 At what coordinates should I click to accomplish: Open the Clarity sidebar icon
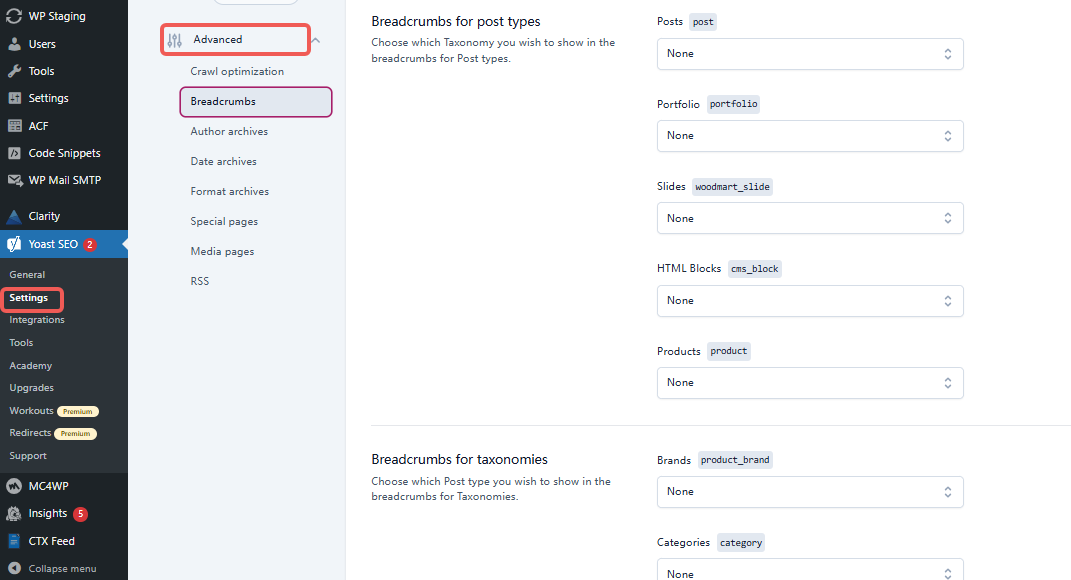pyautogui.click(x=14, y=215)
